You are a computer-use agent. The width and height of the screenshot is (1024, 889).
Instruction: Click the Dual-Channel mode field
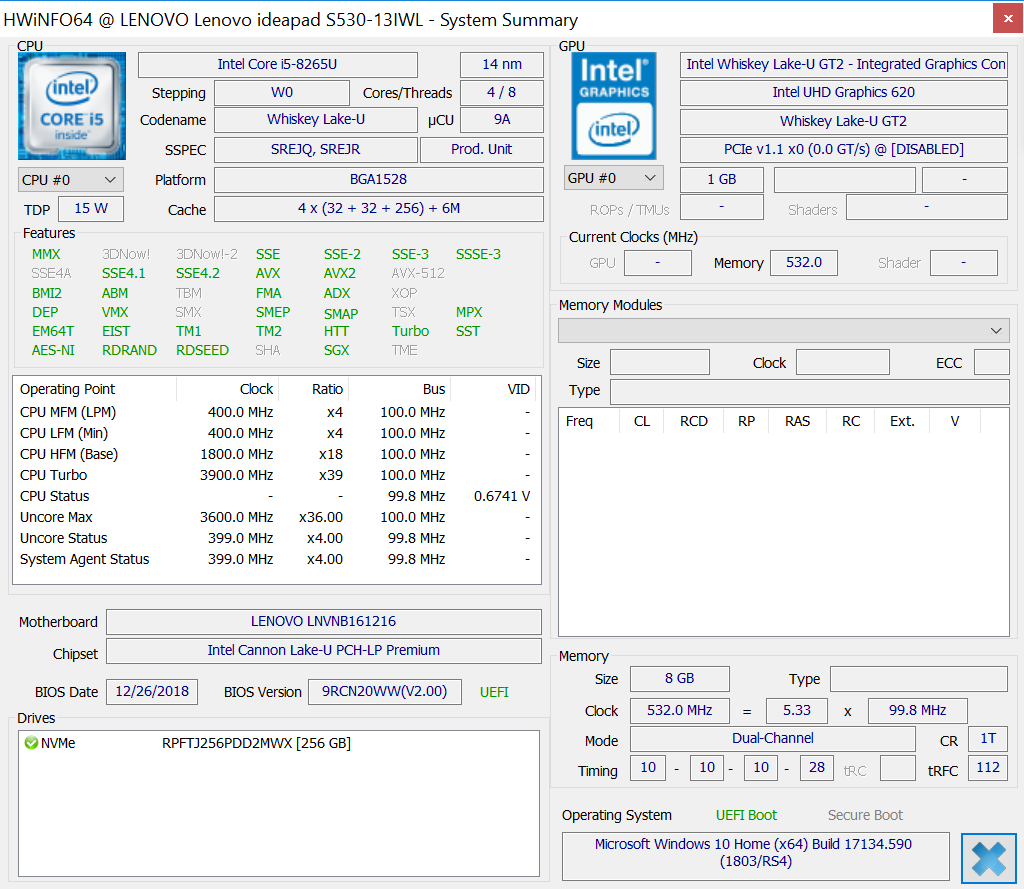773,739
